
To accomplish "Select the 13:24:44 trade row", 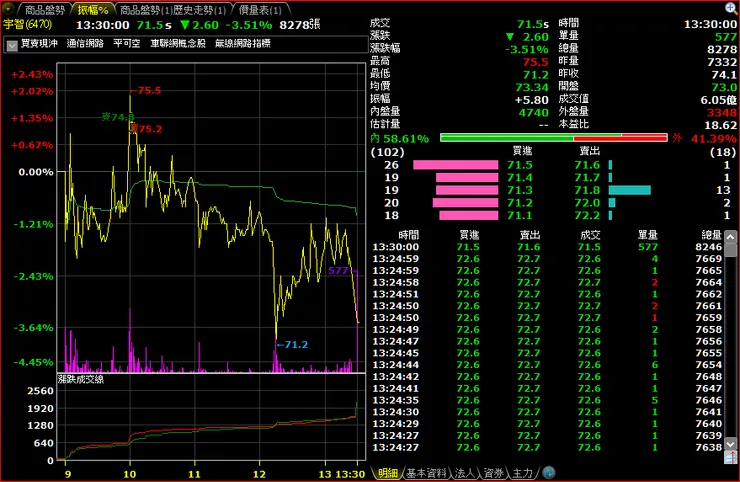I will pos(547,365).
